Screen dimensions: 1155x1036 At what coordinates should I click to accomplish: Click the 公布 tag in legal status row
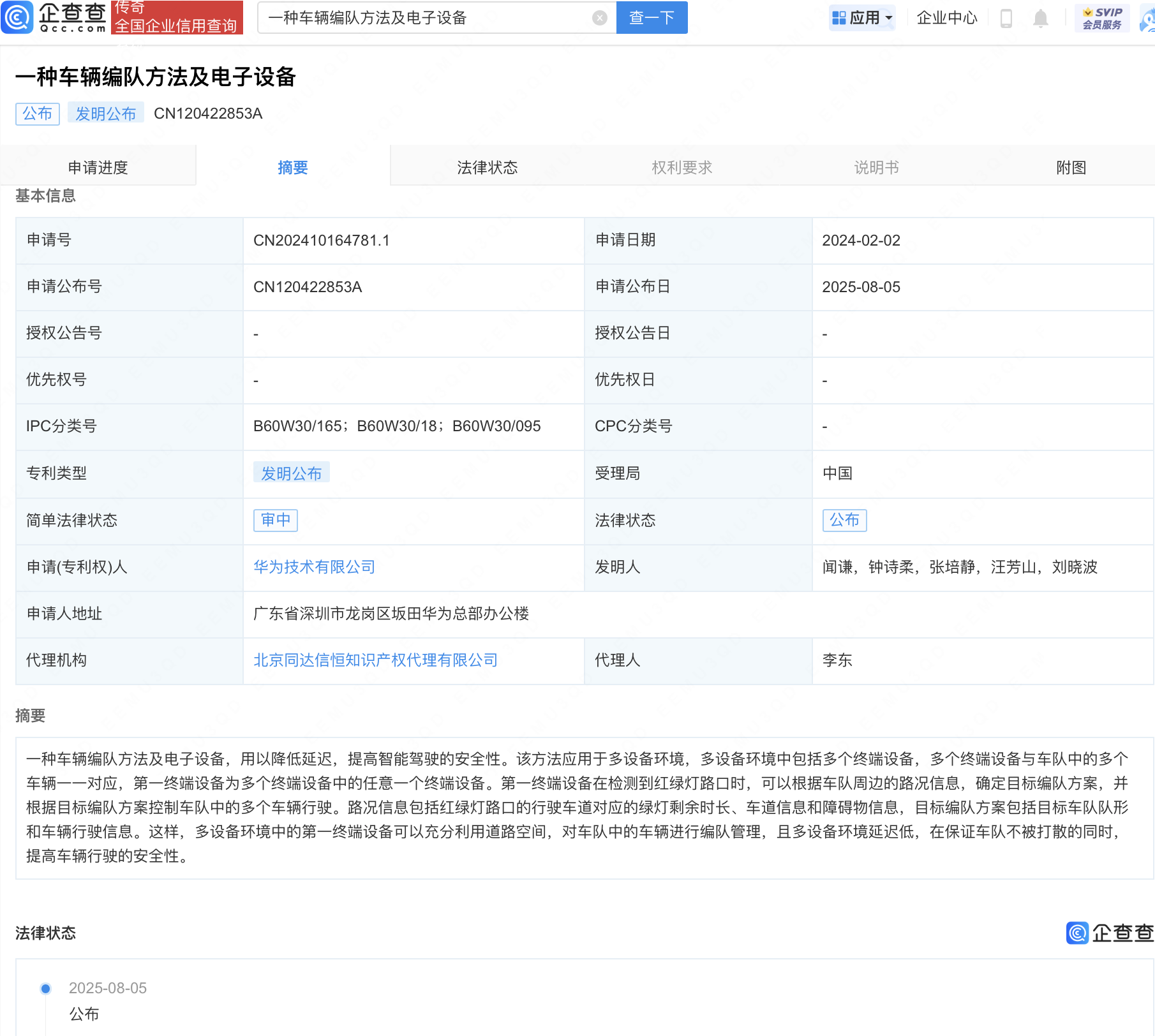tap(844, 520)
